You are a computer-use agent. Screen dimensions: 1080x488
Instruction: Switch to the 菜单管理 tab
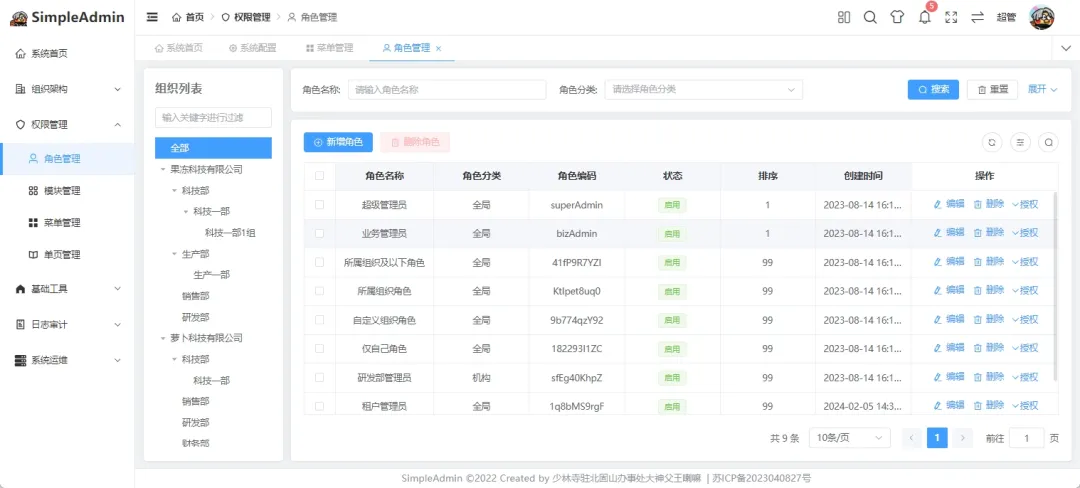[x=329, y=48]
